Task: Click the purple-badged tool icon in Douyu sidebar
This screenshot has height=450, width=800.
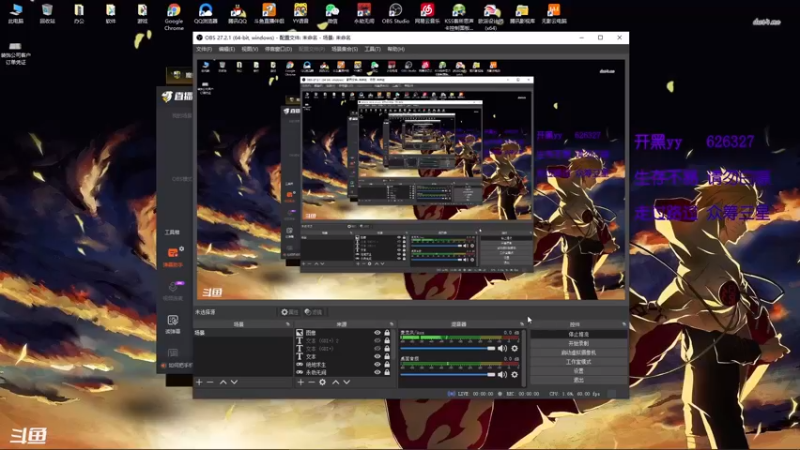Action: 173,290
